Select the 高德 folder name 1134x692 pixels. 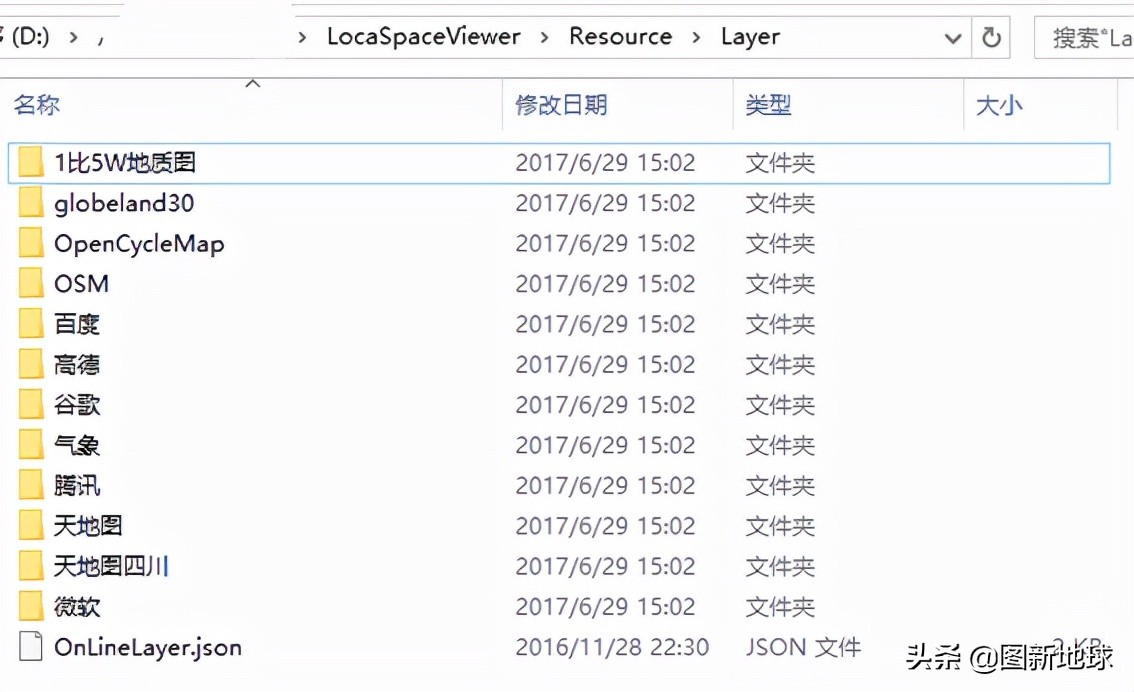click(x=77, y=365)
